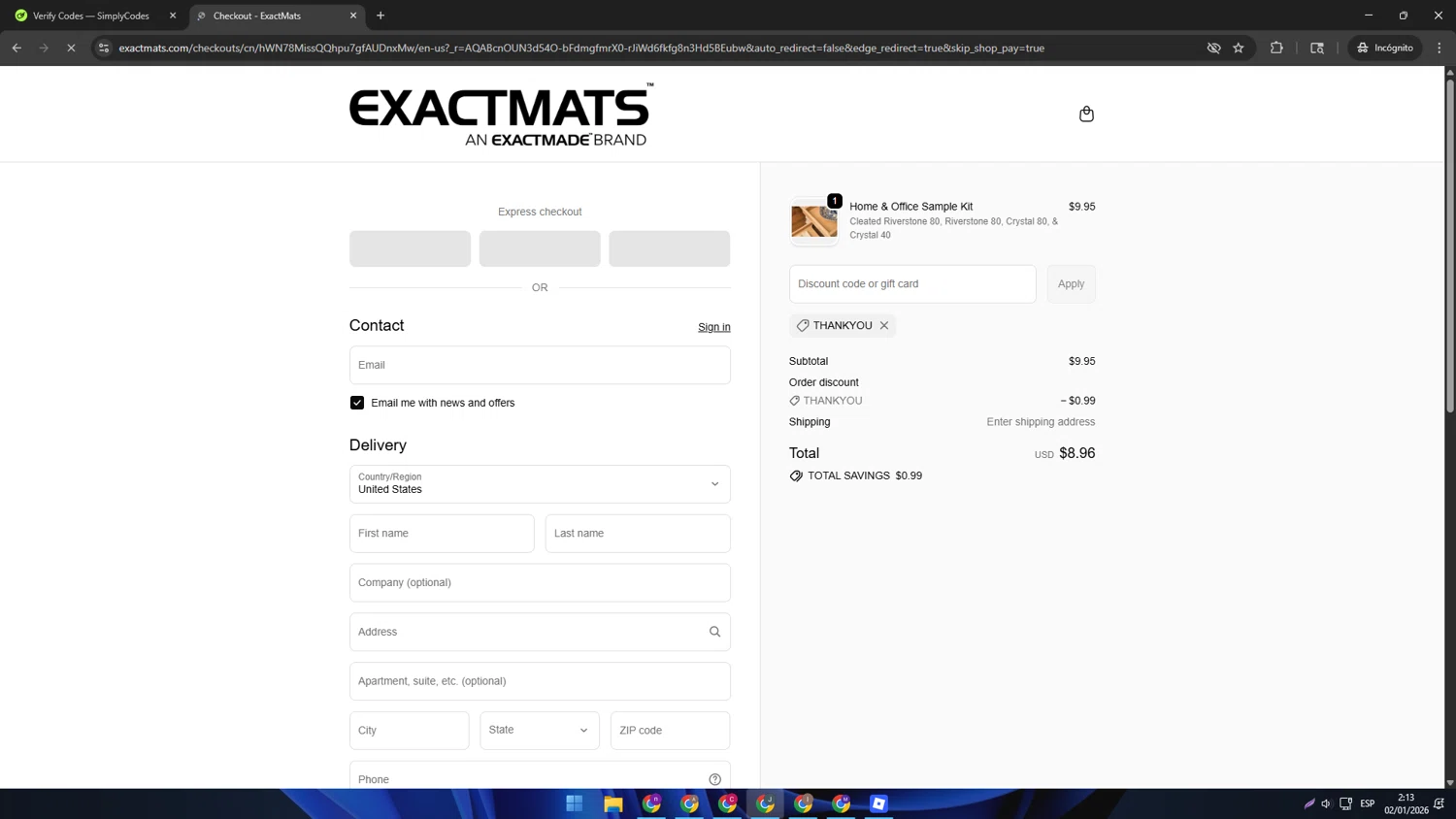Open Windows Start menu
This screenshot has height=819, width=1456.
(x=575, y=803)
